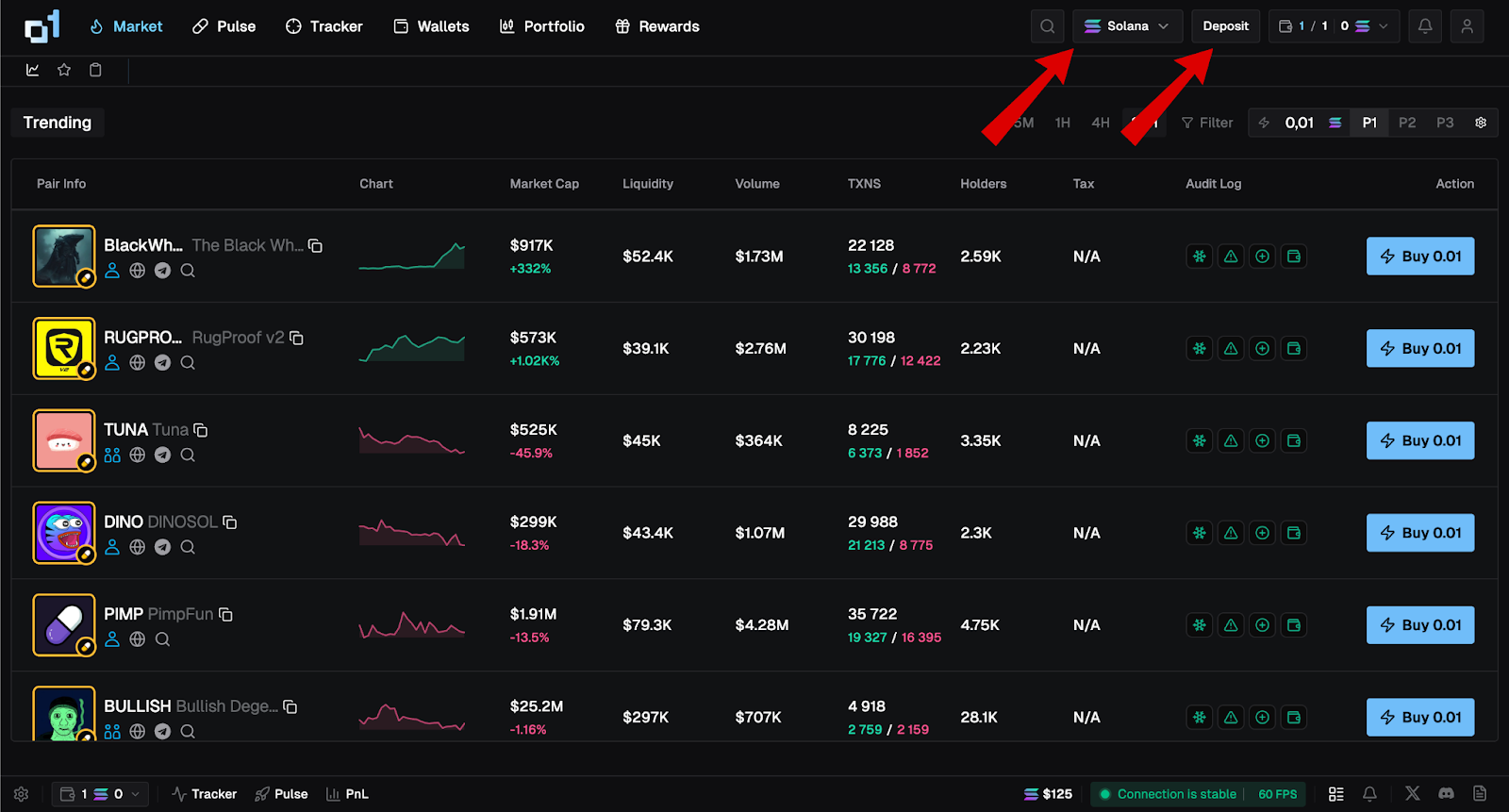The width and height of the screenshot is (1509, 812).
Task: Open settings gear in bottom bar
Action: click(22, 794)
